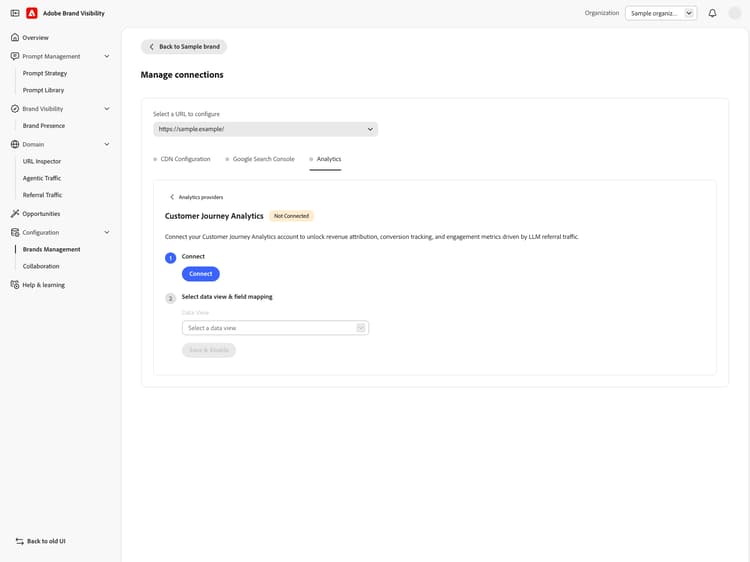Open Collaboration page
Screen dimensions: 750x562
click(41, 266)
